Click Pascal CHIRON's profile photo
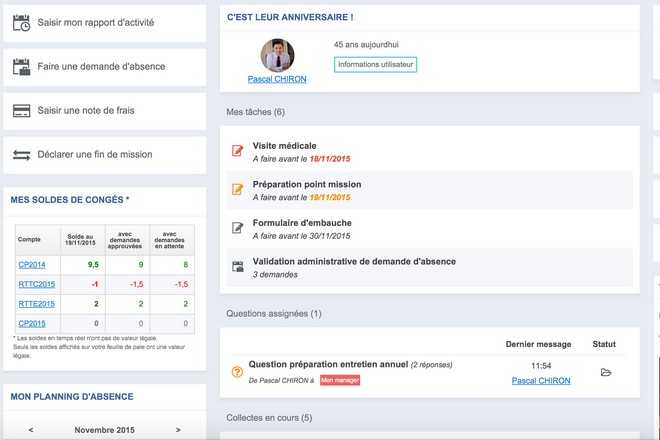Viewport: 660px width, 440px height. tap(277, 55)
